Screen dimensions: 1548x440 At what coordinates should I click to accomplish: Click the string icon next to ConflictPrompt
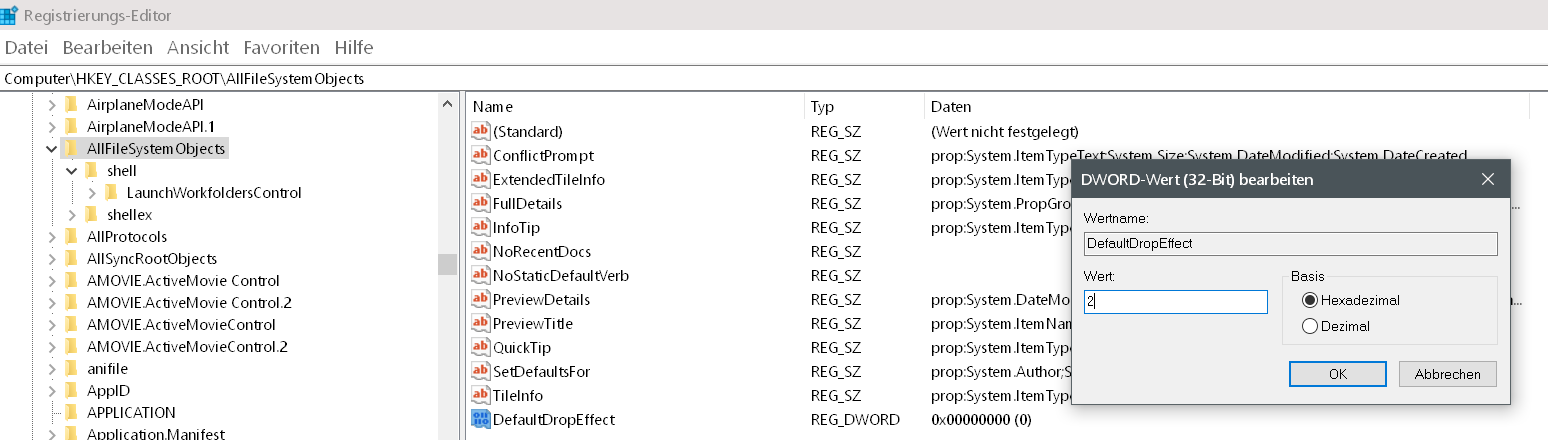pyautogui.click(x=481, y=155)
